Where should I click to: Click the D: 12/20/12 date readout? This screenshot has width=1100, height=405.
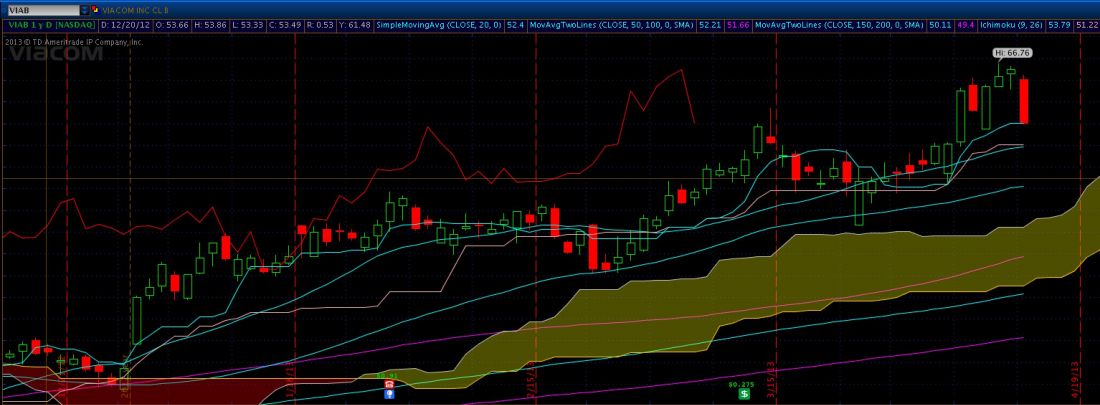tap(112, 22)
